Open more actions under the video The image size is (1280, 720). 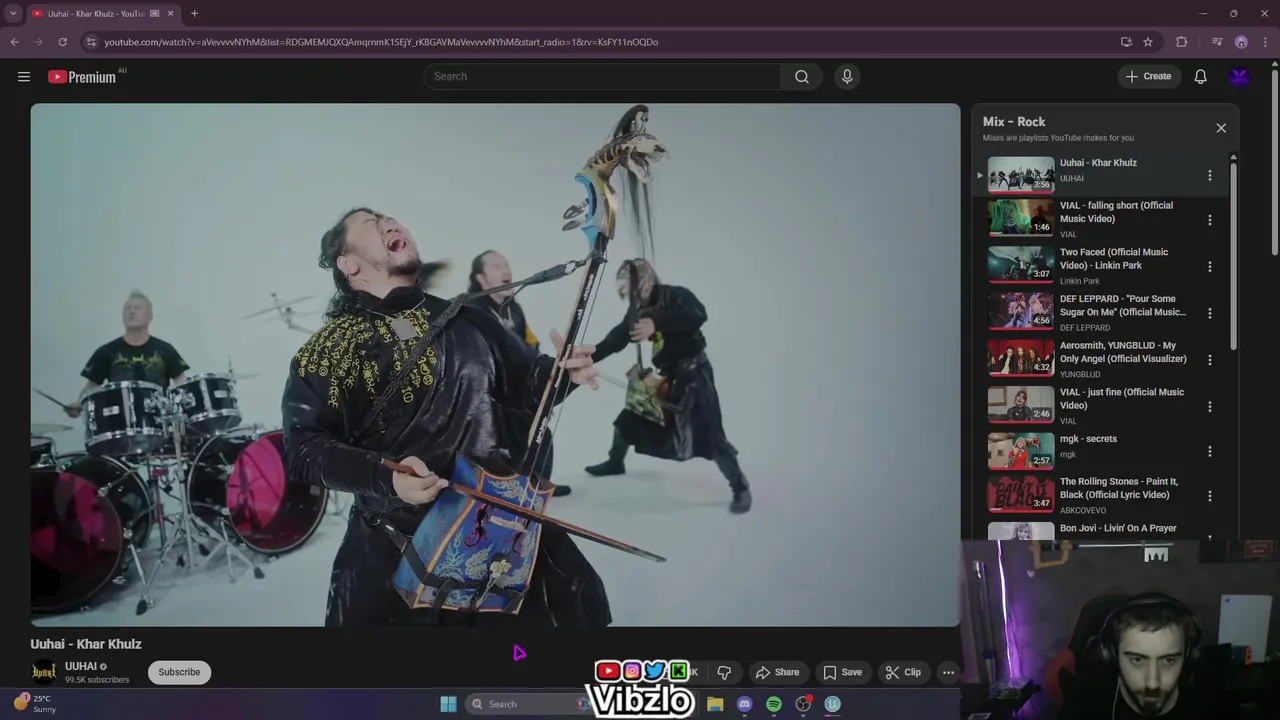(x=948, y=672)
